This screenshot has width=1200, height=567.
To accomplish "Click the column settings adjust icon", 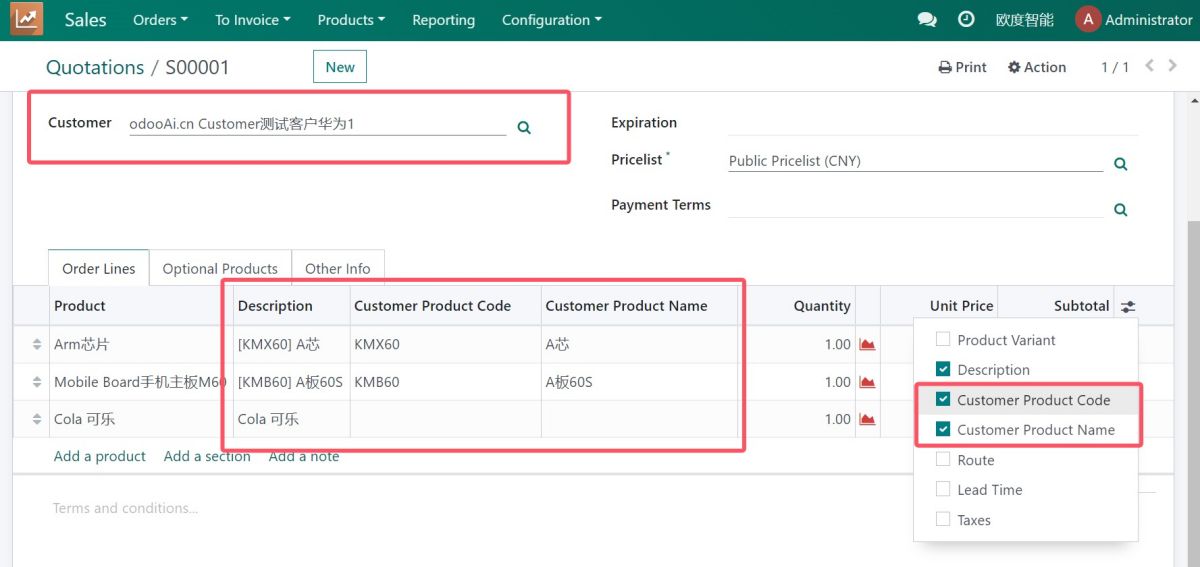I will point(1128,307).
